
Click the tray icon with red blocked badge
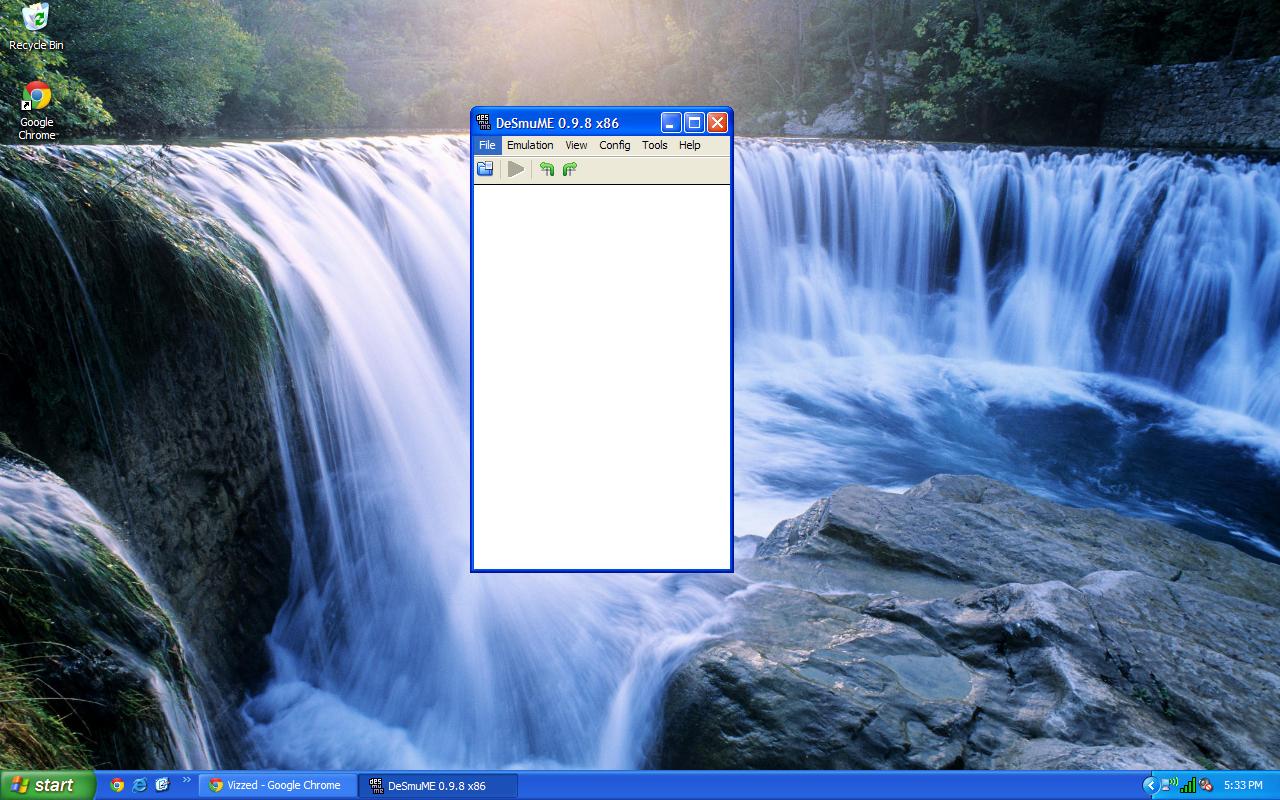1206,785
